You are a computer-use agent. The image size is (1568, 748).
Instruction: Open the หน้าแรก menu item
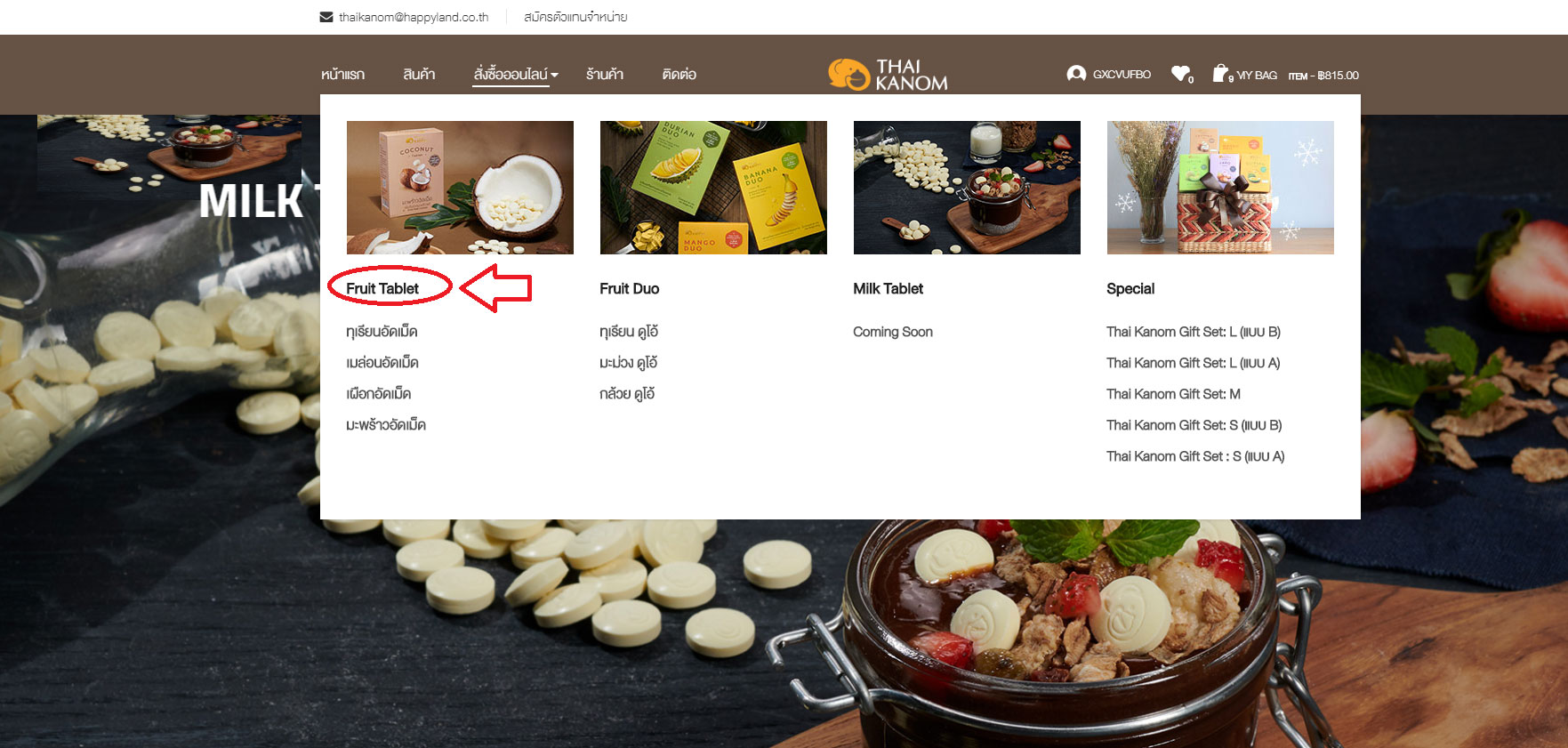coord(342,75)
